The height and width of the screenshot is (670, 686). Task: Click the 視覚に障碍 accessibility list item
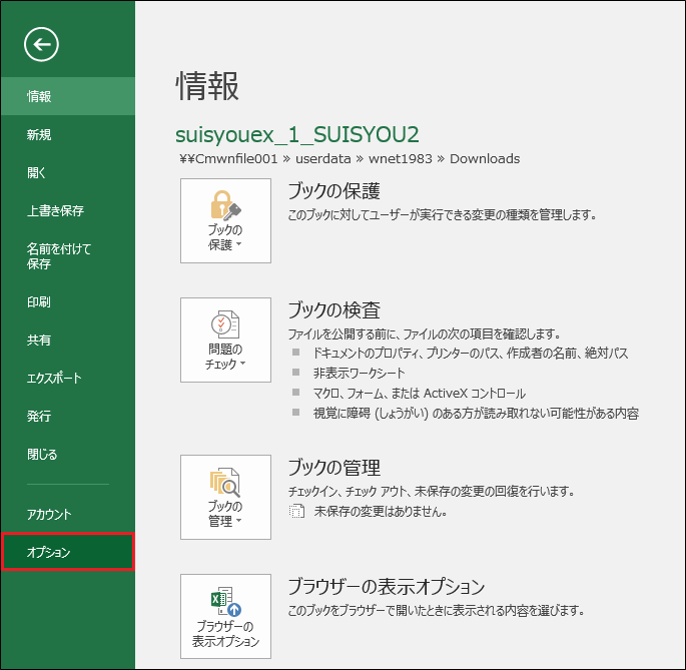pos(476,413)
